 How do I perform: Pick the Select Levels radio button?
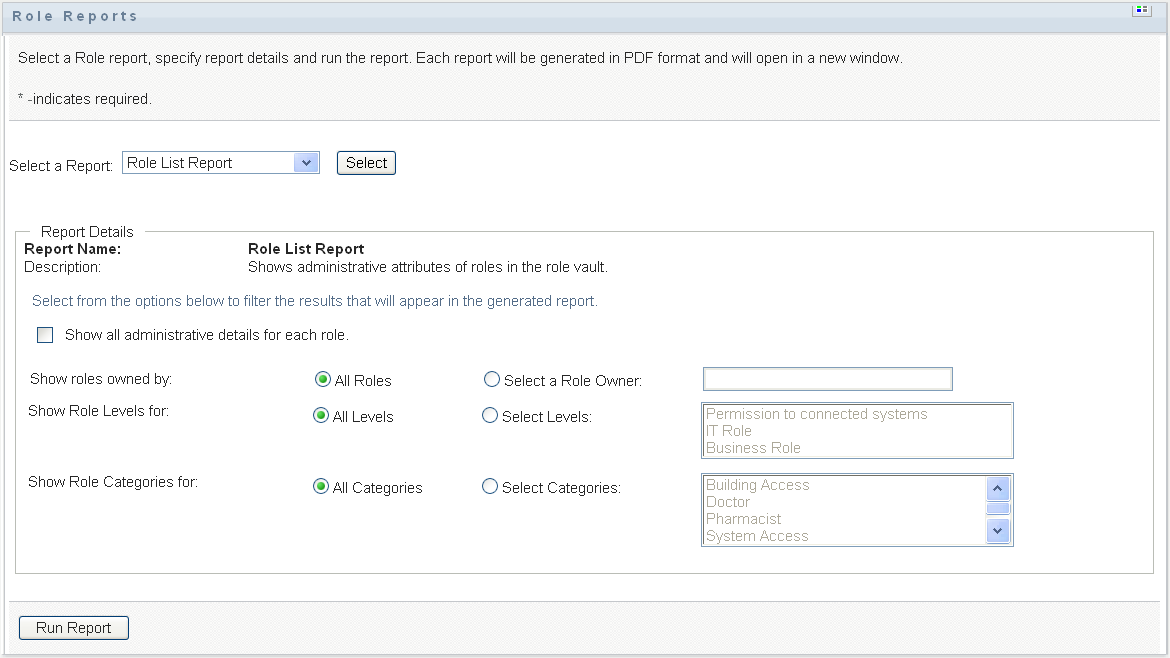[x=490, y=416]
